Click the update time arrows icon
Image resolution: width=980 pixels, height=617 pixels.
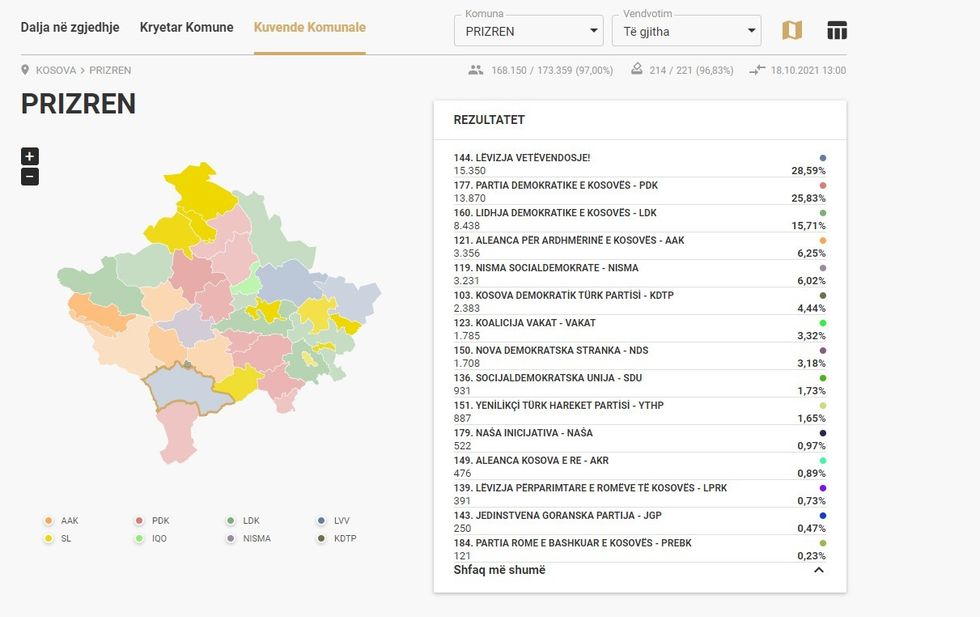[x=757, y=70]
